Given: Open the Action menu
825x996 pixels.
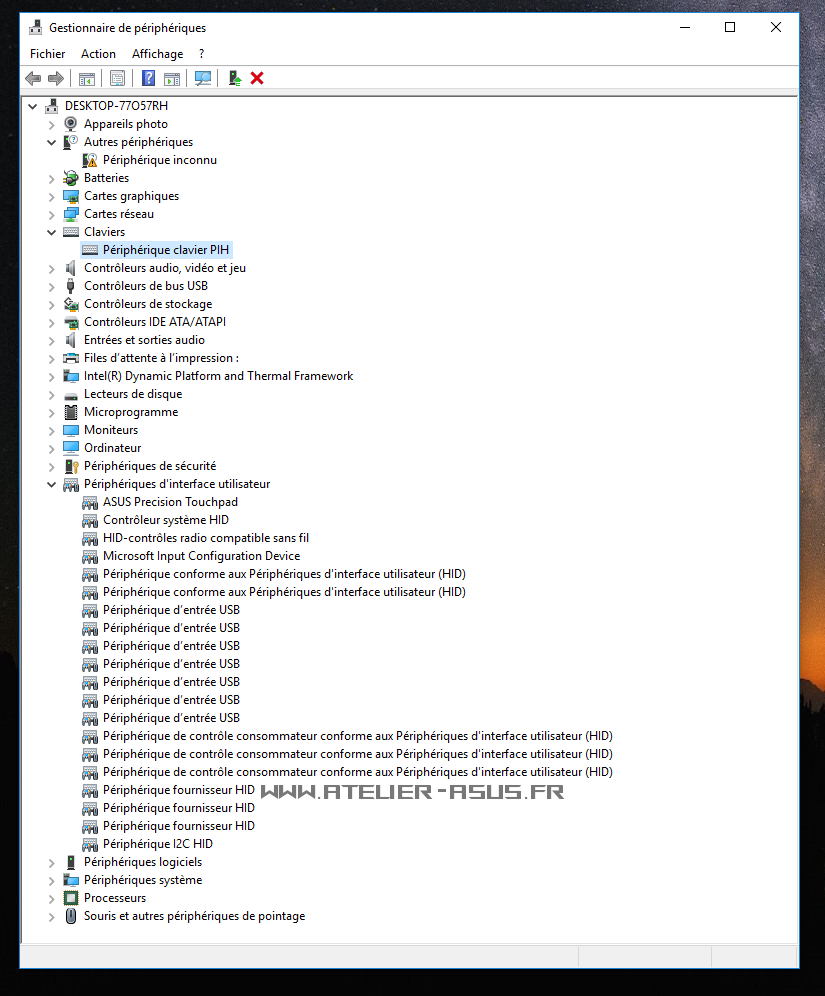Looking at the screenshot, I should [98, 54].
